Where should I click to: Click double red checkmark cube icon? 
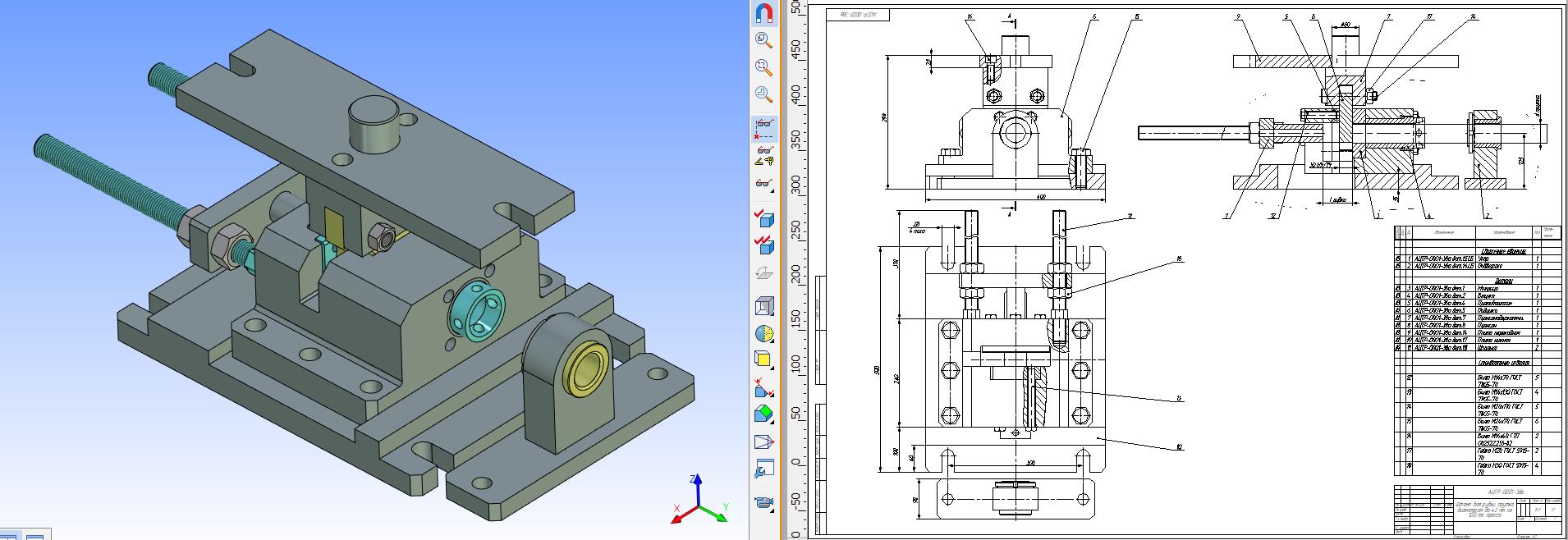tap(764, 245)
